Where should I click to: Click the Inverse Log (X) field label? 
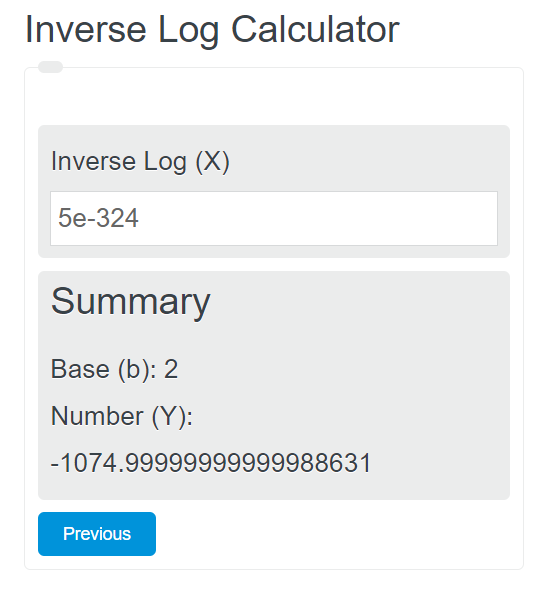coord(140,162)
